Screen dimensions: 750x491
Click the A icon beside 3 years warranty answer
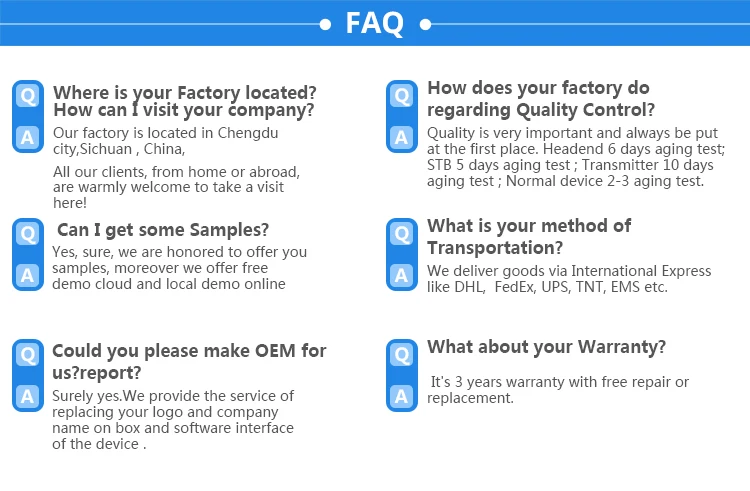coord(401,395)
